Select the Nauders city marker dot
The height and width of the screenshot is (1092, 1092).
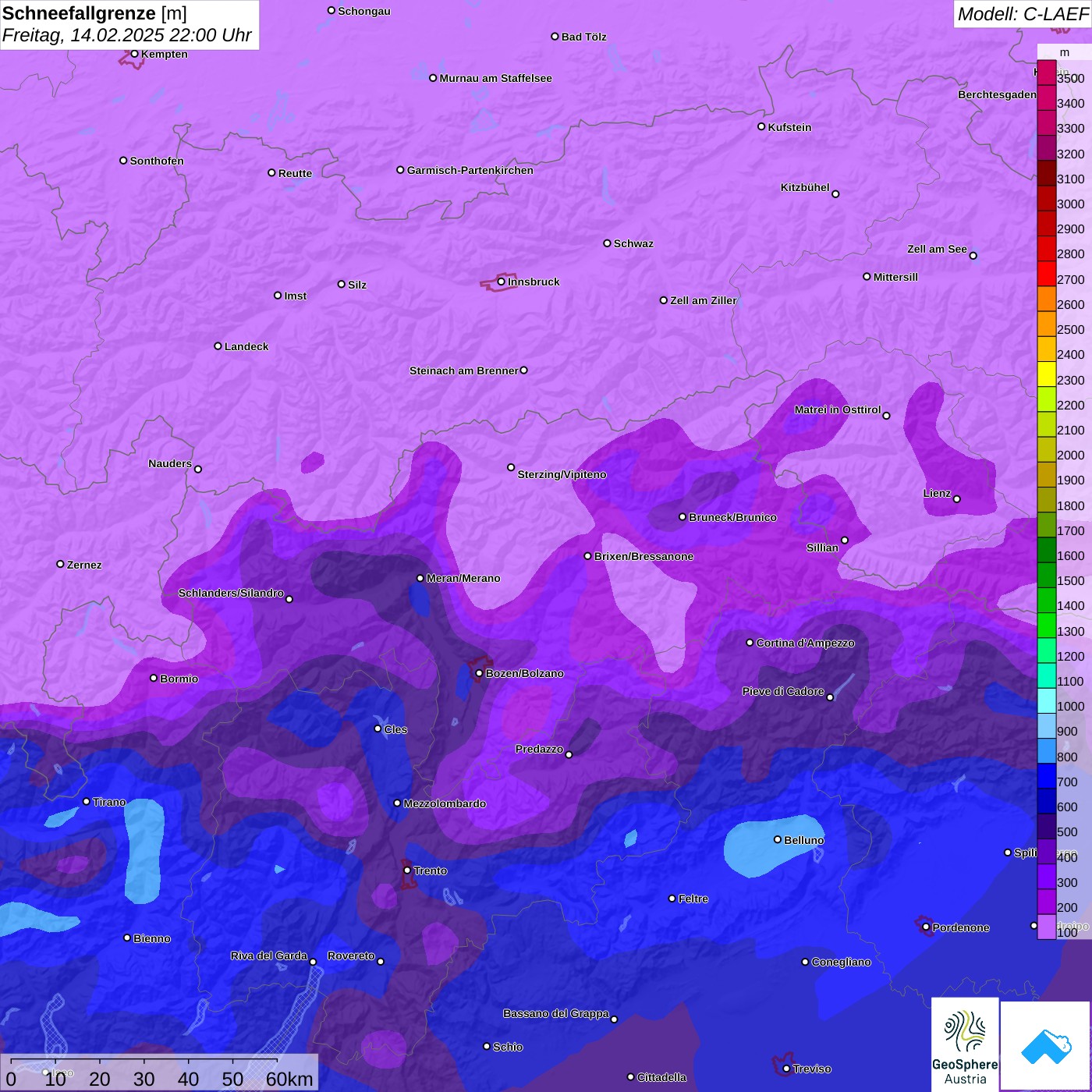tap(198, 469)
